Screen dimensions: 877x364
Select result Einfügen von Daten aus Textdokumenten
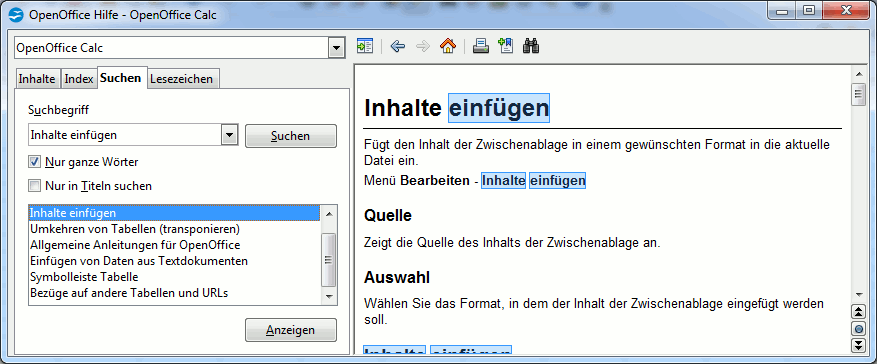pyautogui.click(x=175, y=261)
